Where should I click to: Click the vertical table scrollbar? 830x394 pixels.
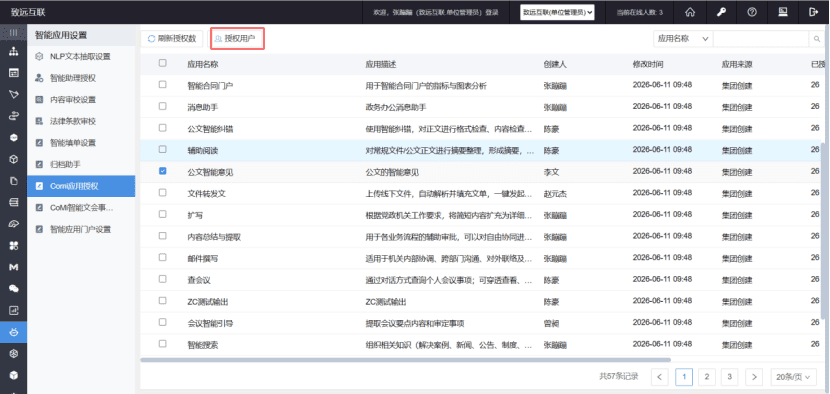tap(824, 230)
